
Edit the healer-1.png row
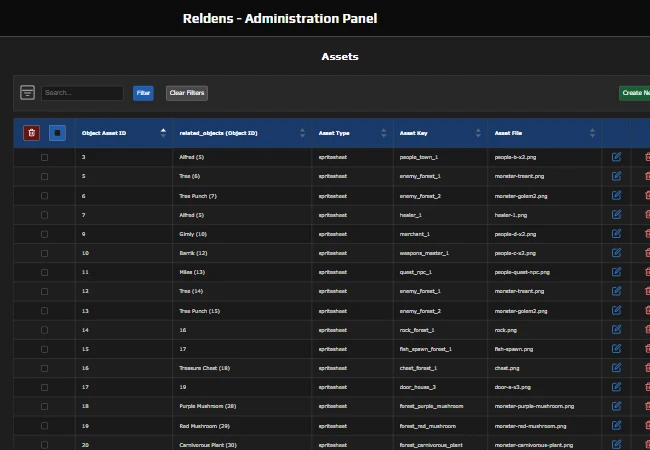(616, 214)
